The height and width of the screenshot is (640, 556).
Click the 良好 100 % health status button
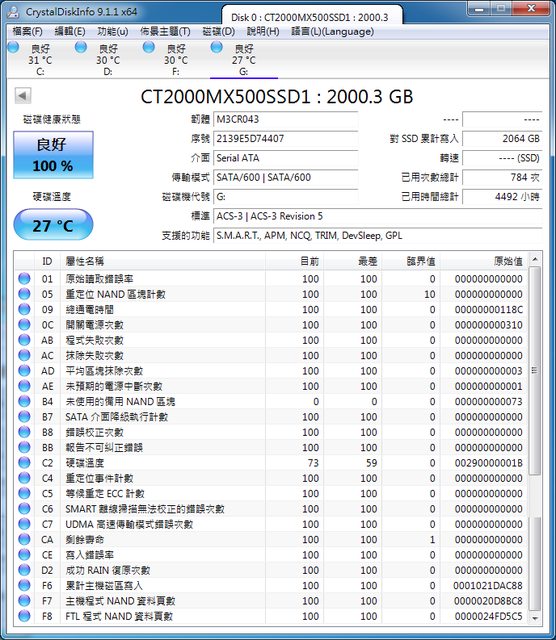(x=53, y=155)
